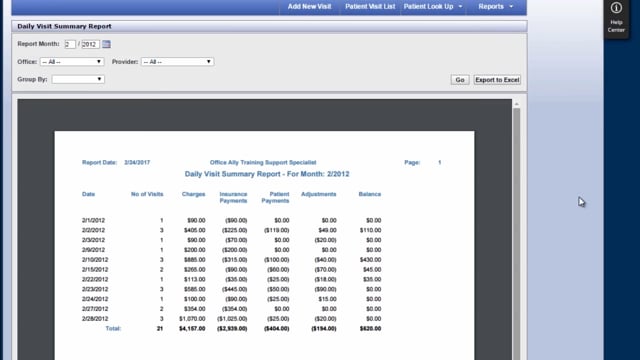Click the 2/1/2012 date row

231,220
